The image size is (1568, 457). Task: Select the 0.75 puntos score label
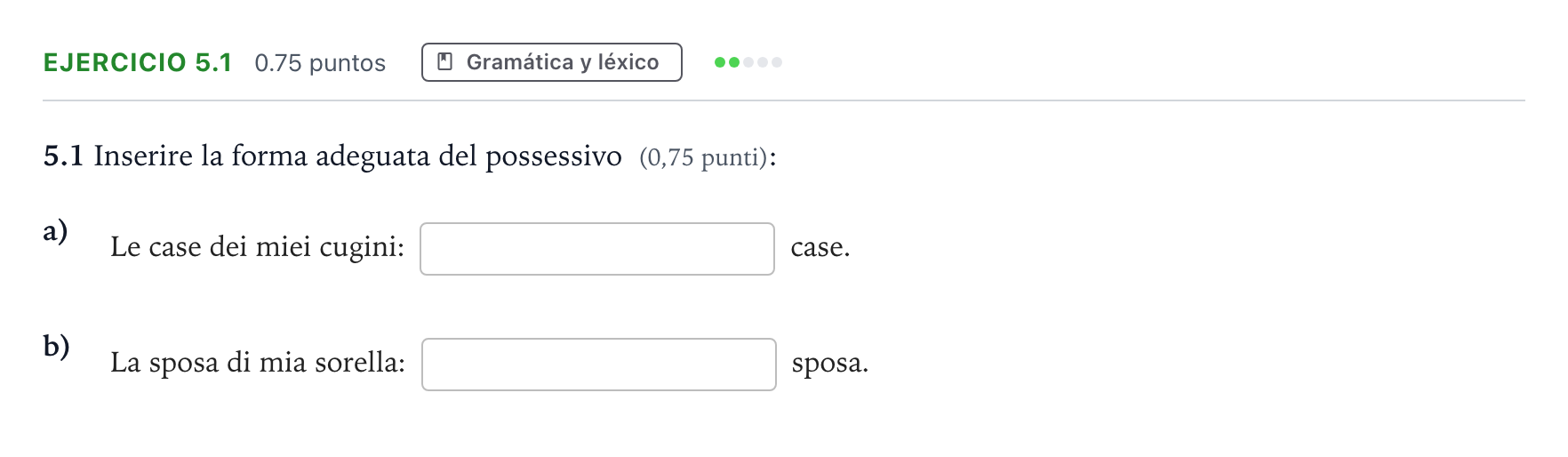pos(320,63)
